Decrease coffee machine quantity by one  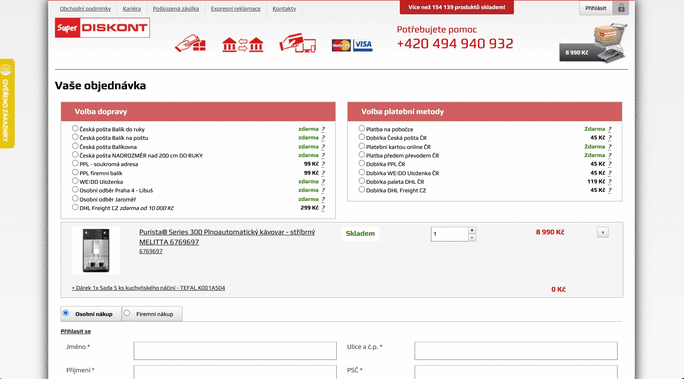coord(472,238)
